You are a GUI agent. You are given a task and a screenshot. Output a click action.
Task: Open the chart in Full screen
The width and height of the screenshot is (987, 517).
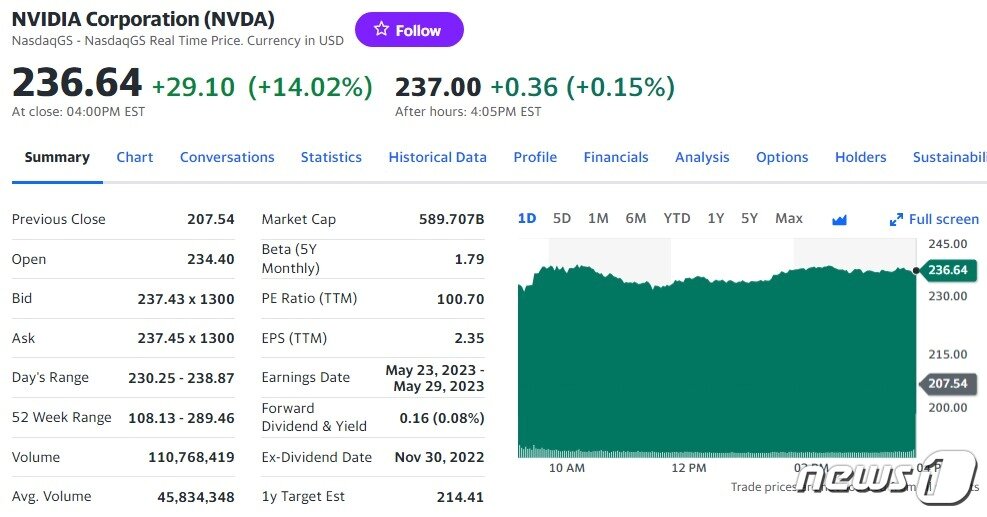tap(934, 219)
